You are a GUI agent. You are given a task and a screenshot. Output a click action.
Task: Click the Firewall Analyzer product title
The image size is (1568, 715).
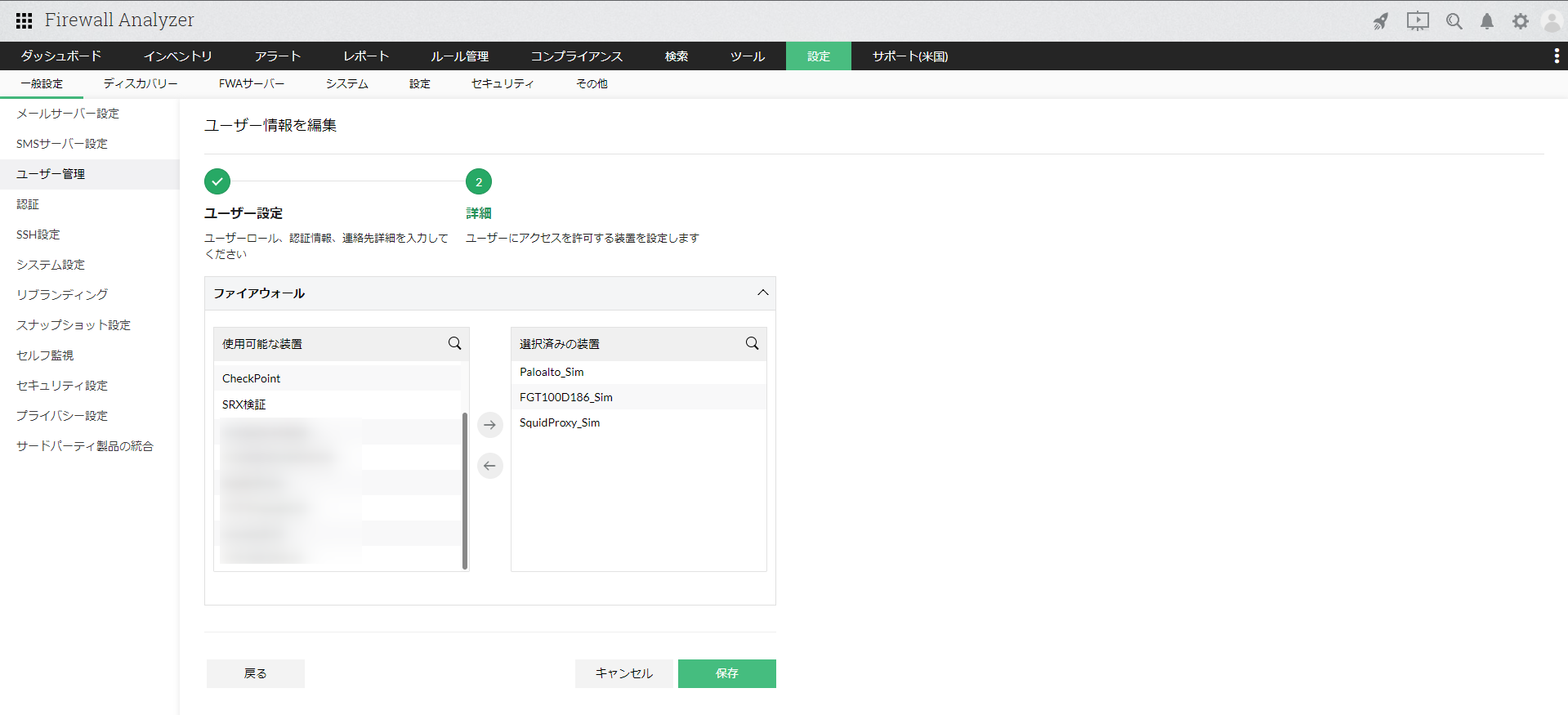(119, 20)
